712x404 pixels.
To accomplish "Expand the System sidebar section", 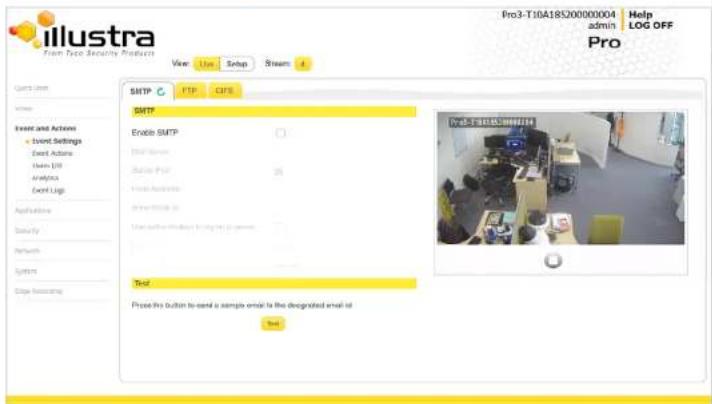I will (25, 271).
